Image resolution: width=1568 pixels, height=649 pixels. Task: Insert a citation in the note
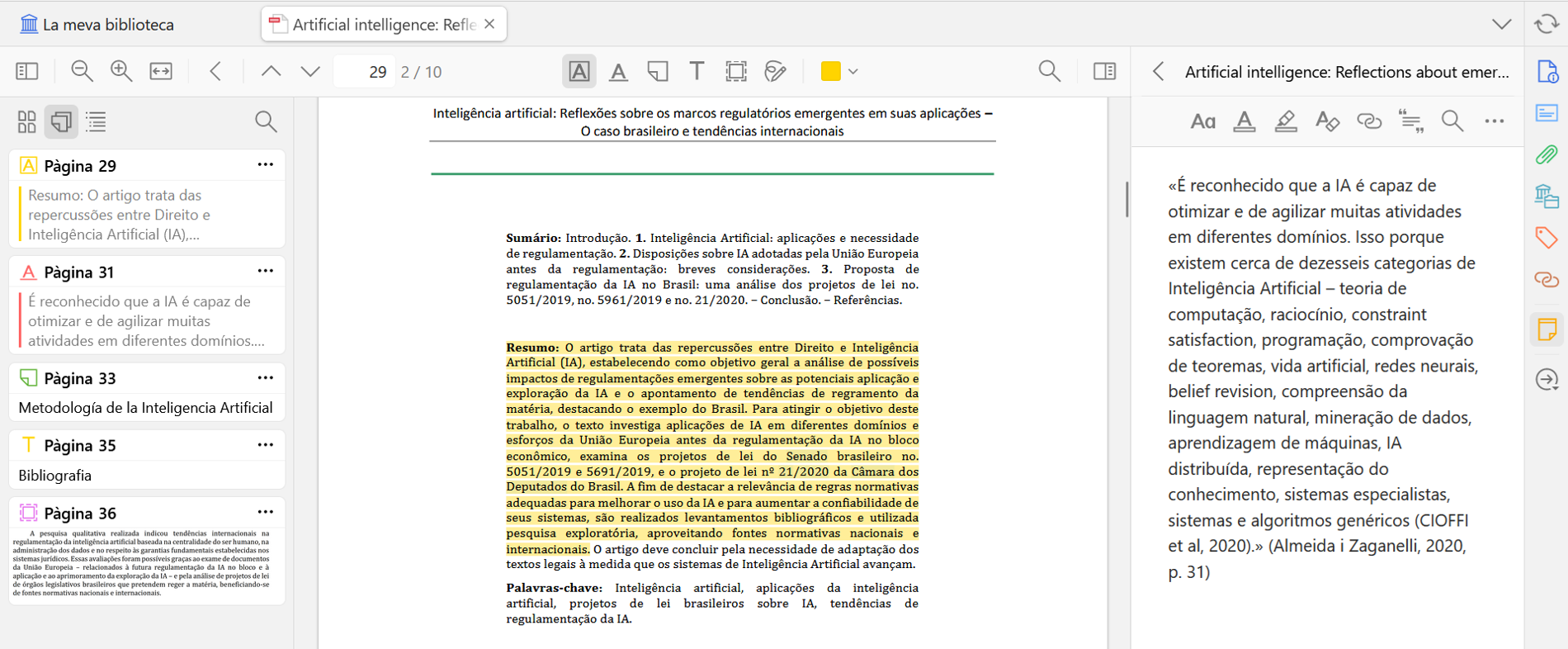[x=1410, y=121]
